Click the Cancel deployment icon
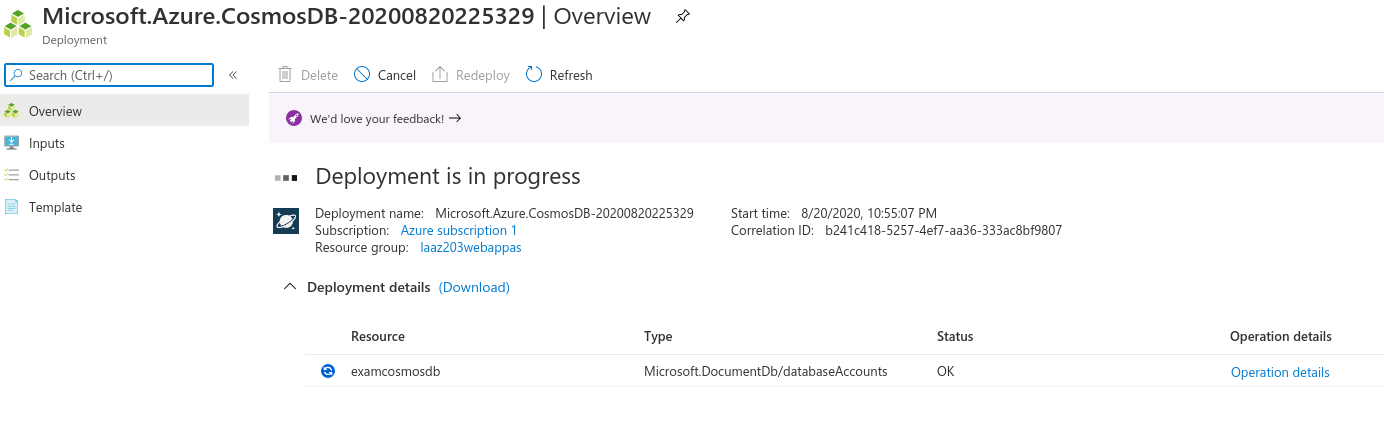This screenshot has height=446, width=1384. pyautogui.click(x=362, y=75)
